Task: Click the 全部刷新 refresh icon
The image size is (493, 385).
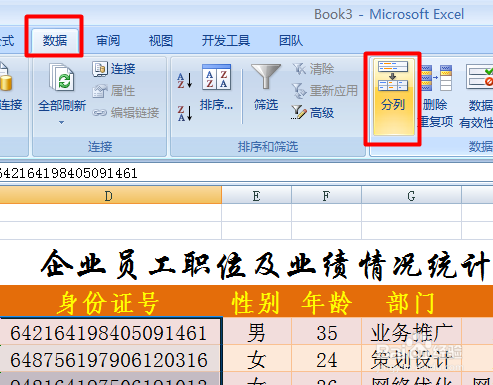Action: [x=62, y=77]
